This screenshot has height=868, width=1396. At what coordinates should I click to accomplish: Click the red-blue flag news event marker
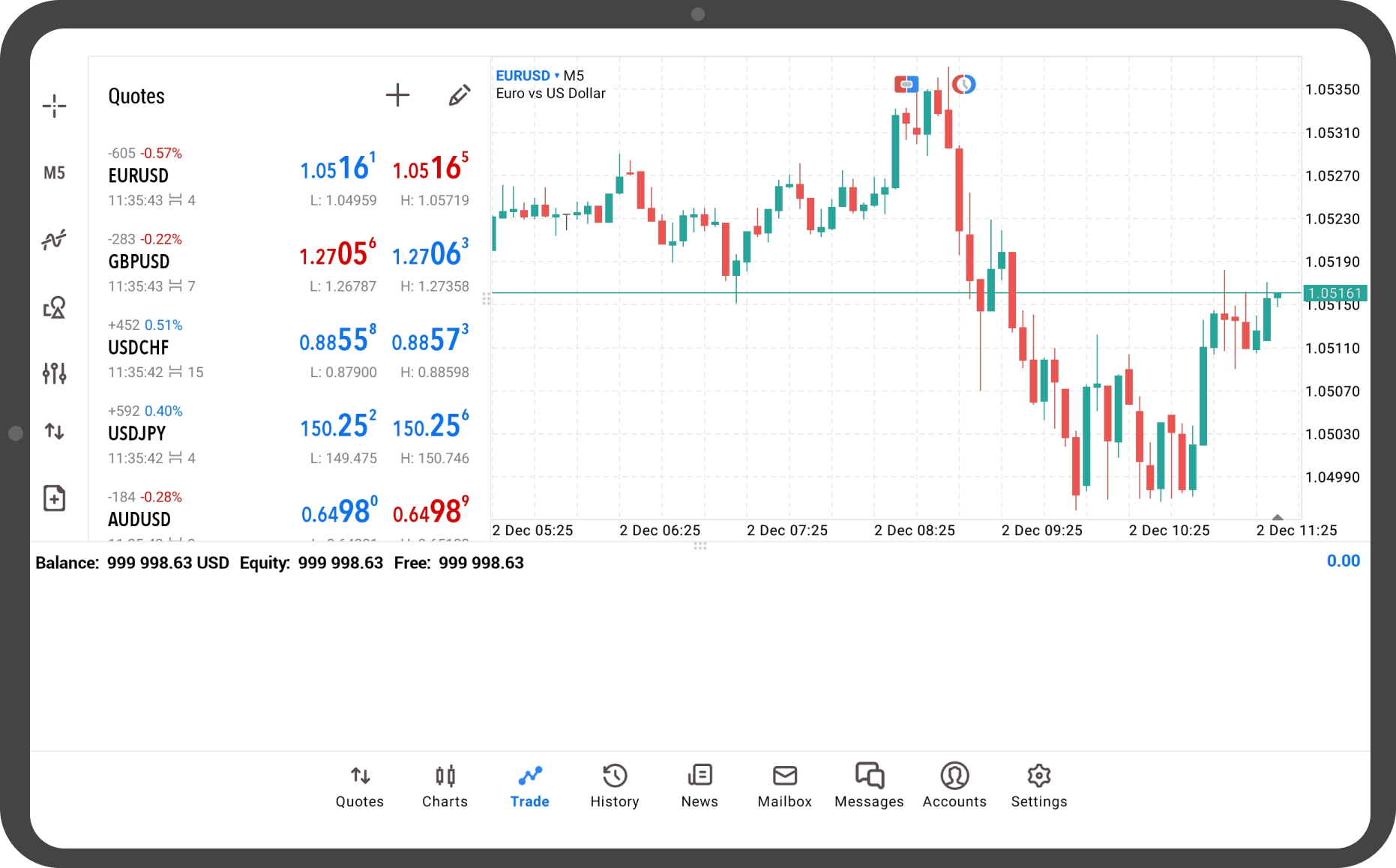point(906,84)
